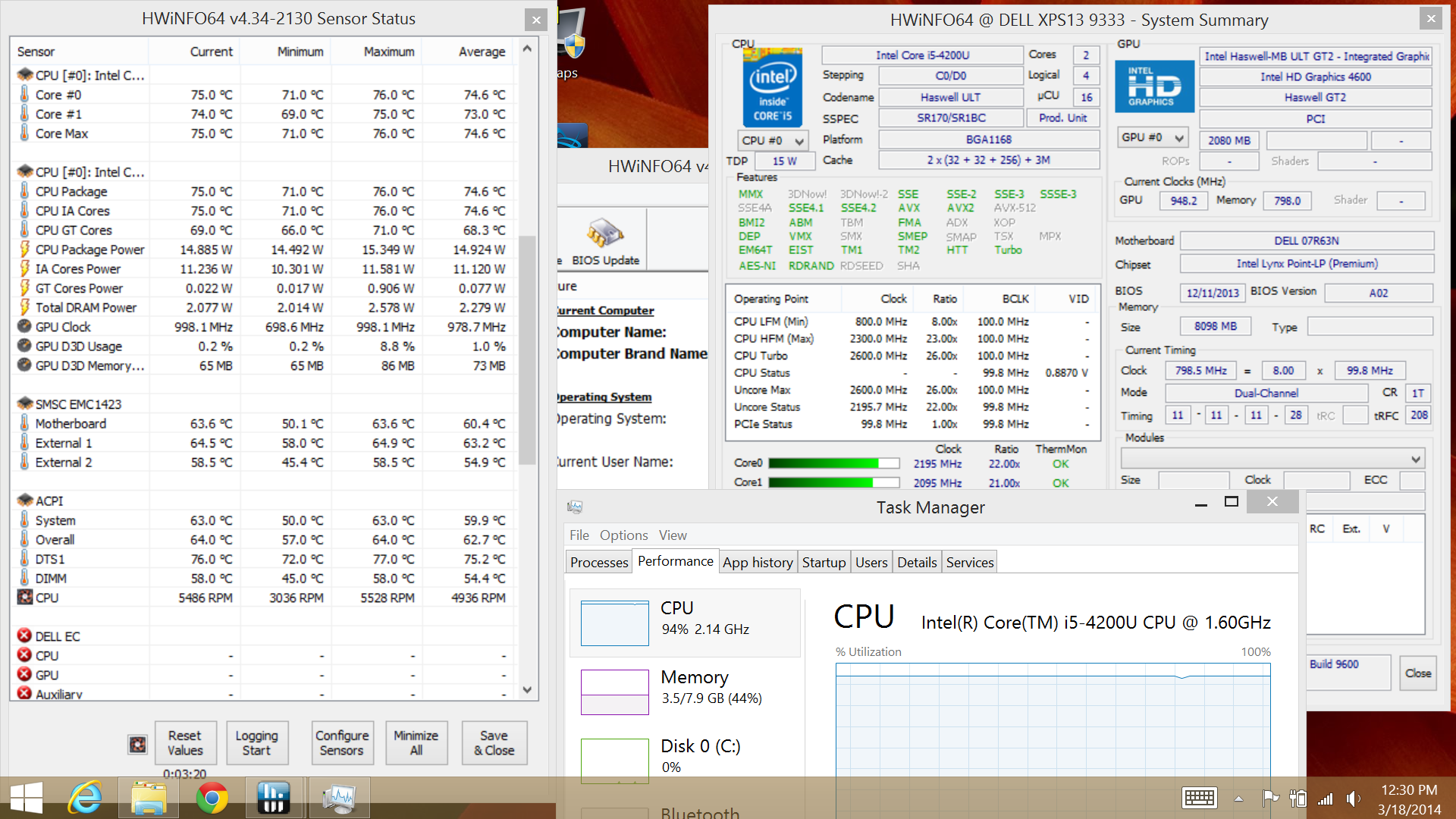Click the Reset Values button

tap(185, 742)
